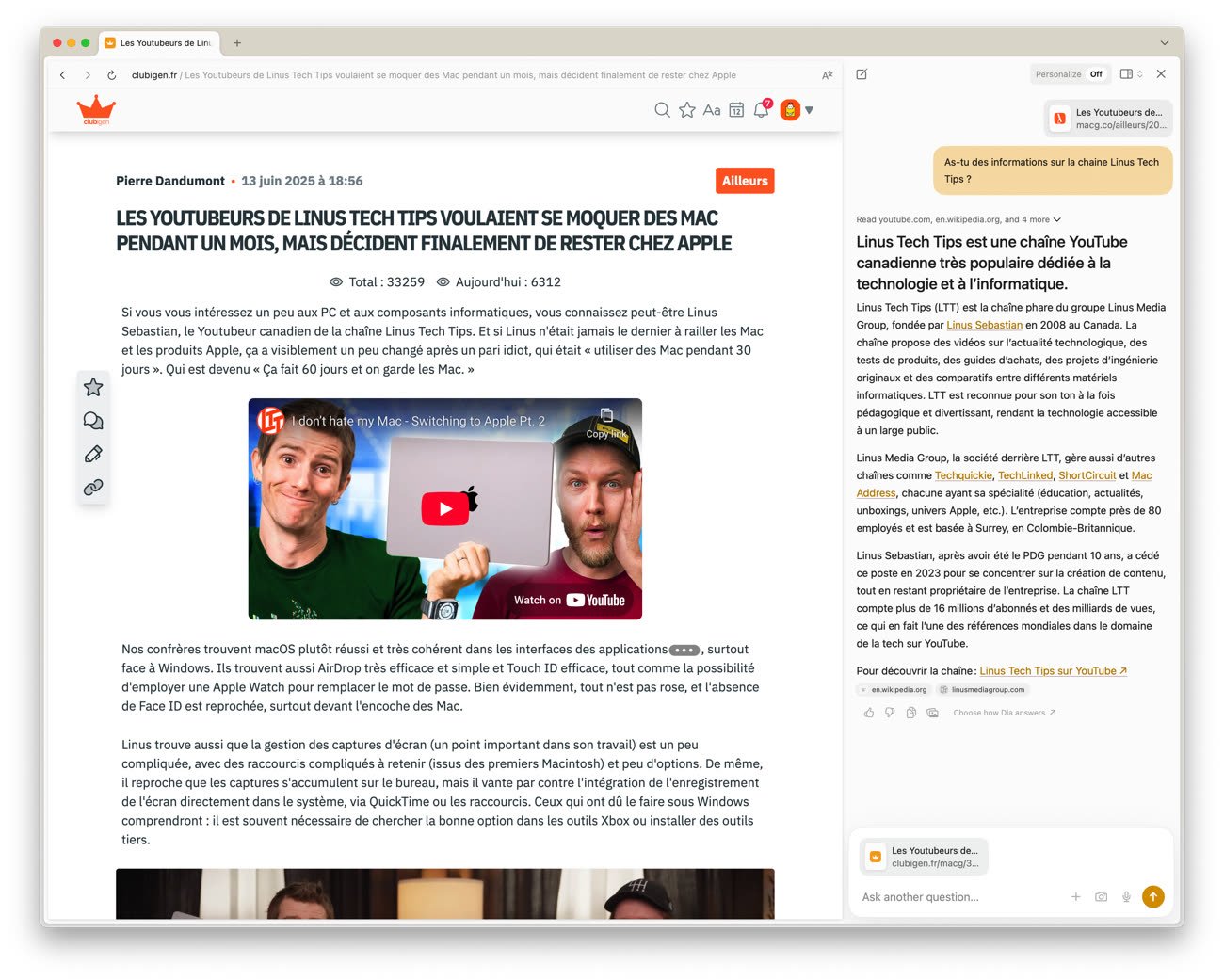The width and height of the screenshot is (1224, 980).
Task: Click the camera screenshot icon in chat input
Action: point(1101,897)
